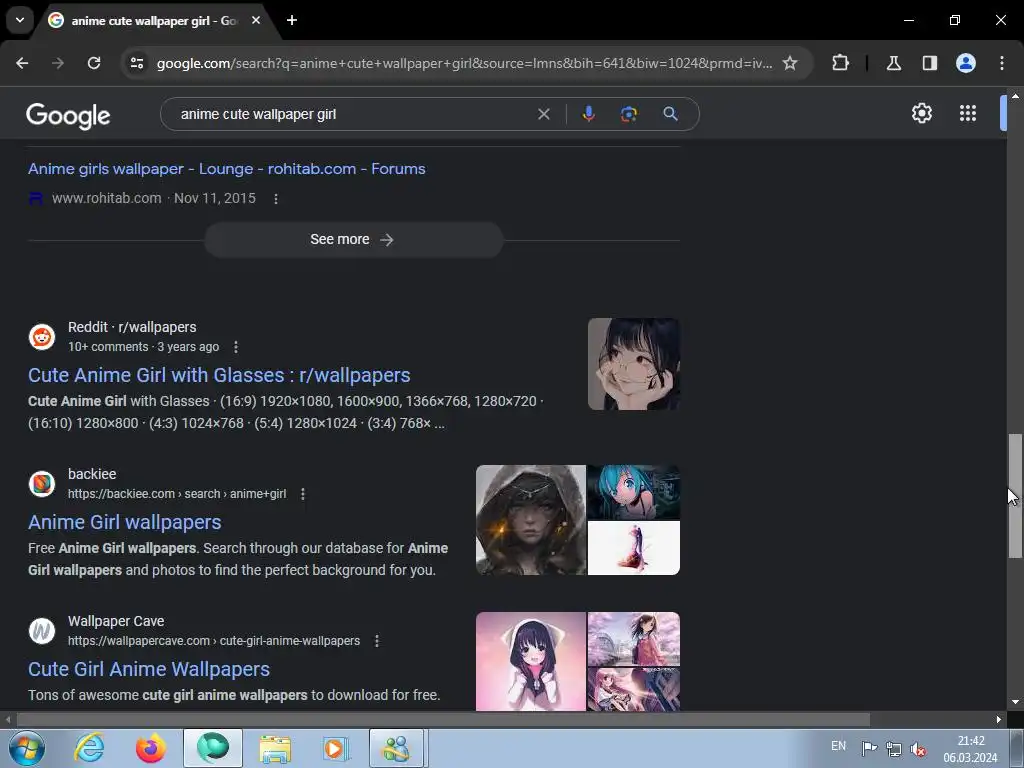
Task: Click the address bar URL
Action: pos(464,63)
